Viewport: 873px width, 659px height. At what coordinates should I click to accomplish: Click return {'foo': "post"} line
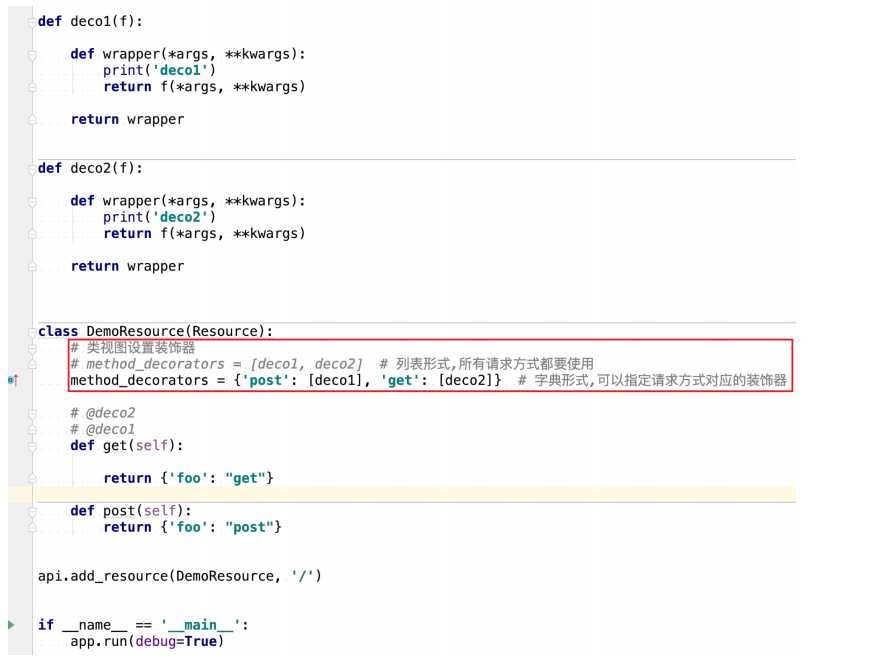193,528
